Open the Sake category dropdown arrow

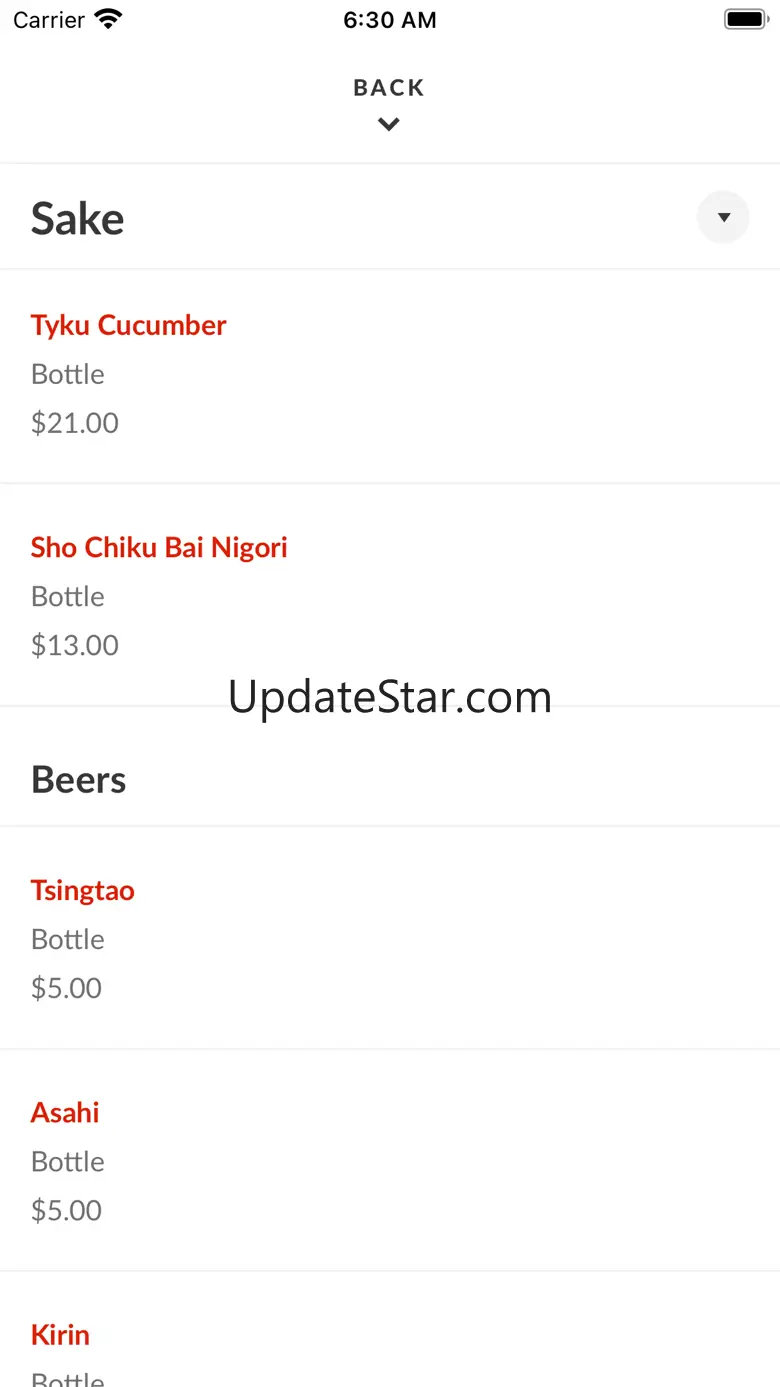(x=723, y=217)
